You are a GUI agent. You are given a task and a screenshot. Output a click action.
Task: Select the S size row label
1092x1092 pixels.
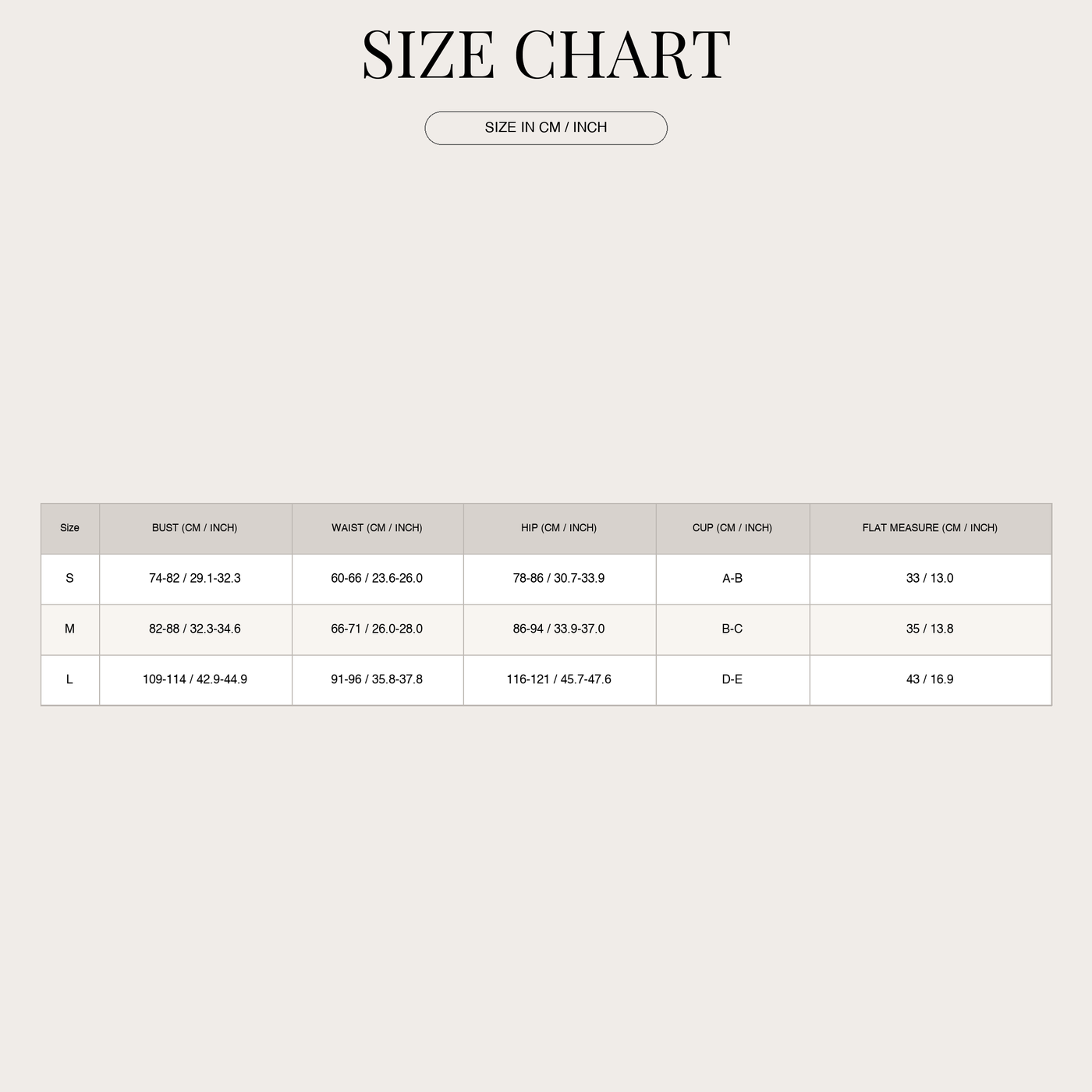pyautogui.click(x=70, y=579)
